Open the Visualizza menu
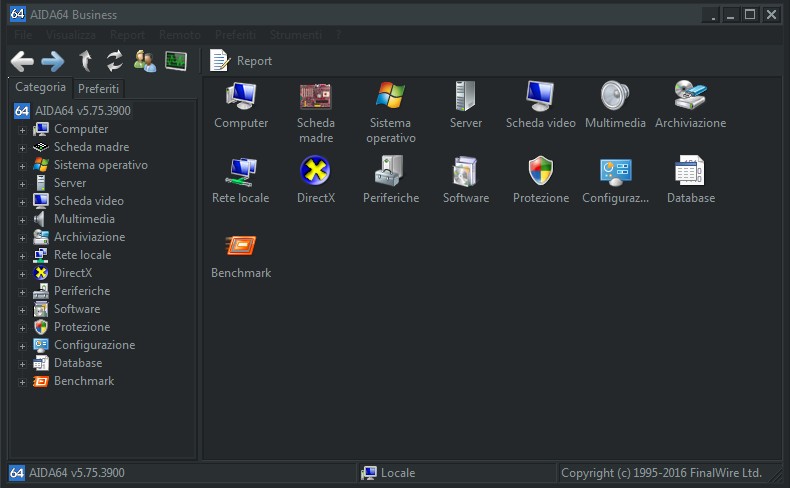 [71, 35]
